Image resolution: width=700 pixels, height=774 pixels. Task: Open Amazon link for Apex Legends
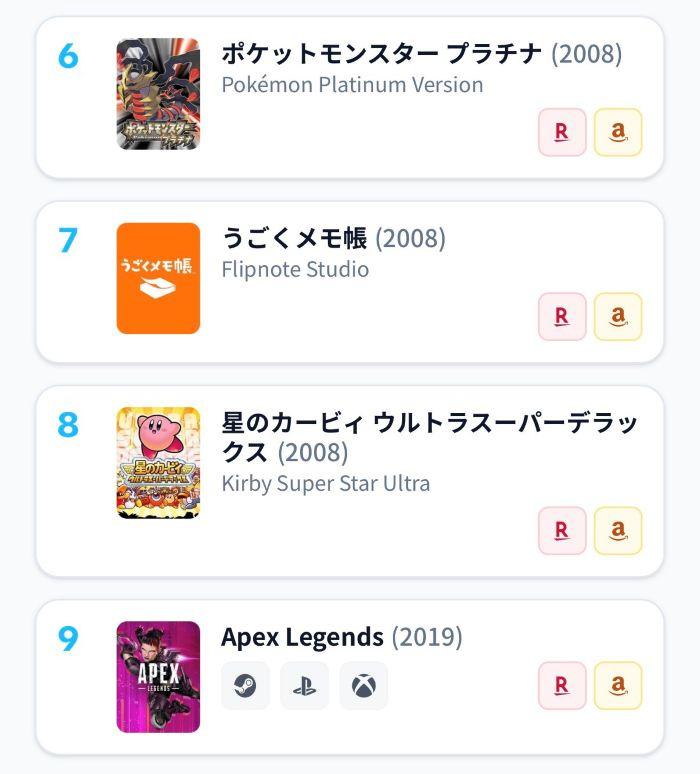click(618, 686)
